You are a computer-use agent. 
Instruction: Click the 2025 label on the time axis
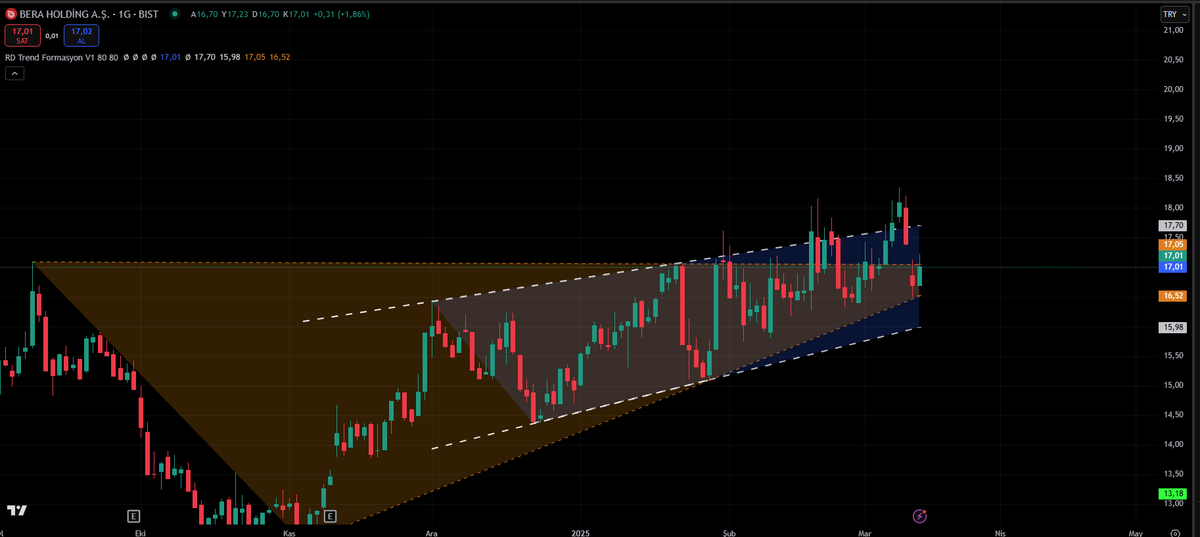[581, 533]
